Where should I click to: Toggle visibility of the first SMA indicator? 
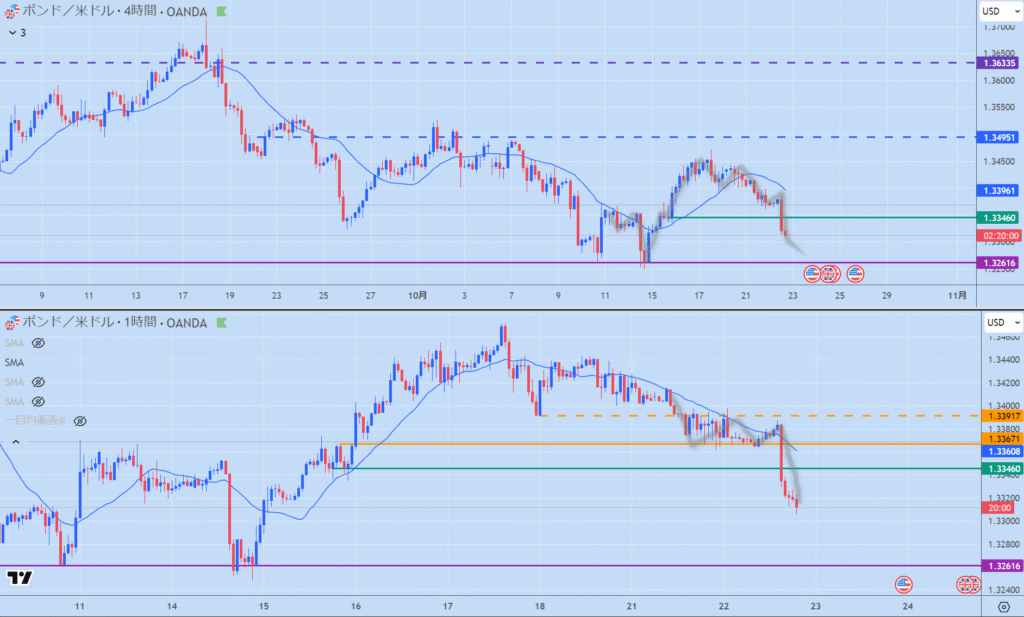(x=39, y=342)
